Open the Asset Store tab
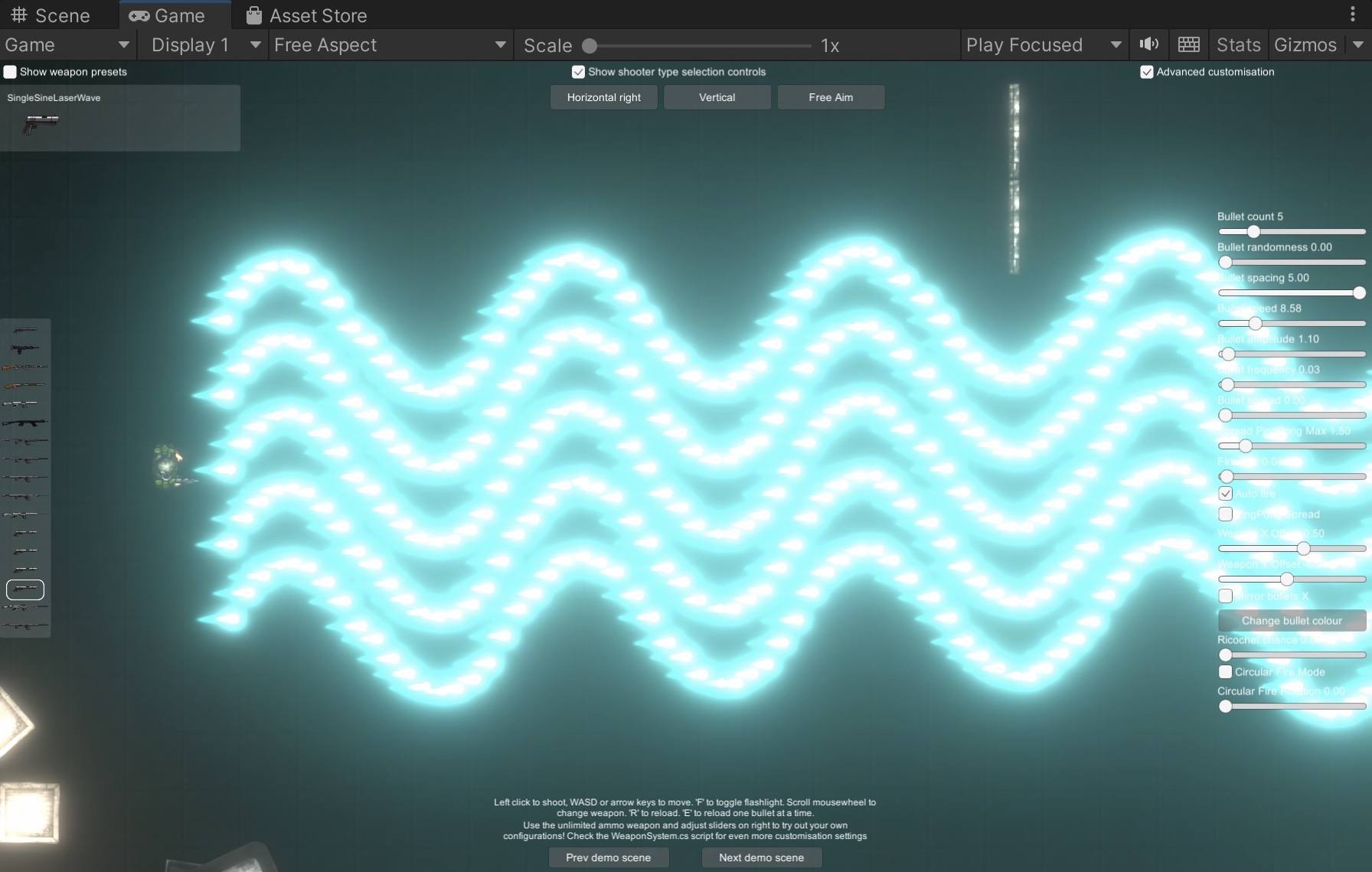This screenshot has width=1372, height=872. [x=306, y=15]
